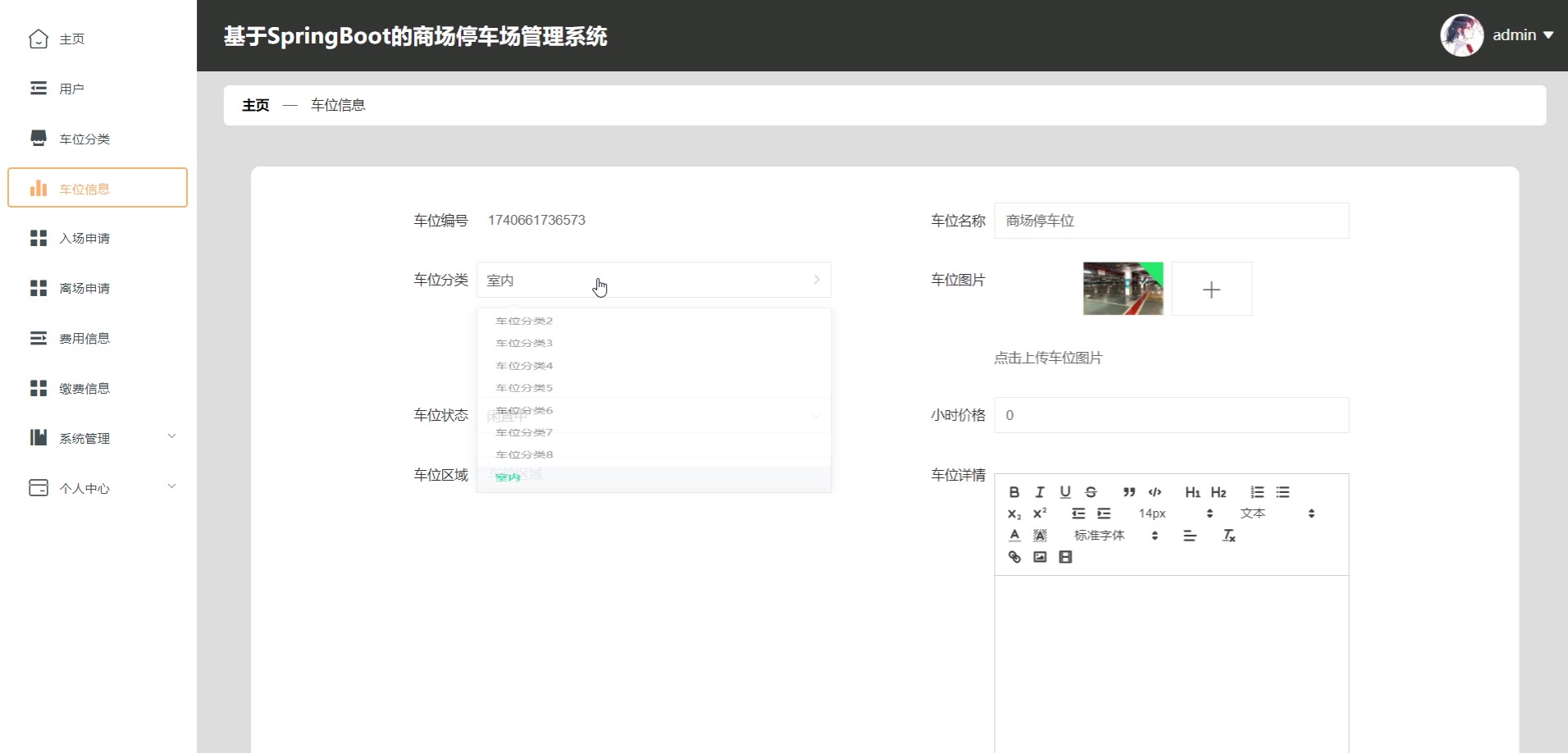Image resolution: width=1568 pixels, height=753 pixels.
Task: Open the text color picker
Action: coord(1014,536)
